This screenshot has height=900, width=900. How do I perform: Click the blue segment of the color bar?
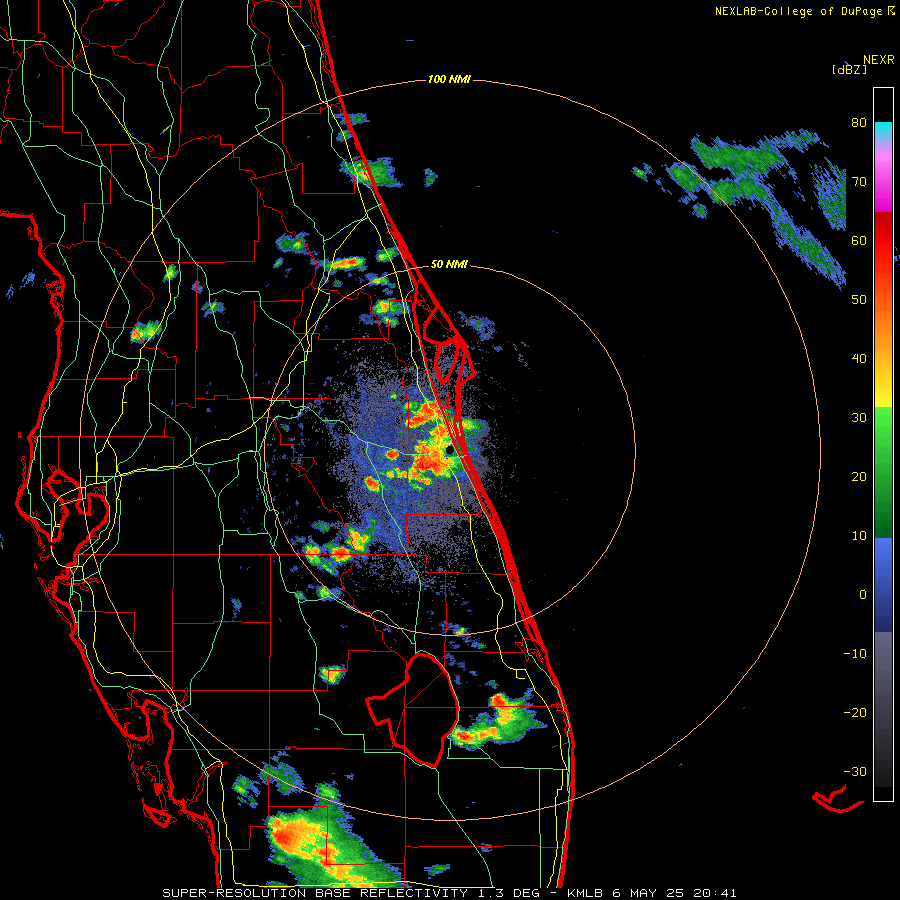click(x=883, y=585)
